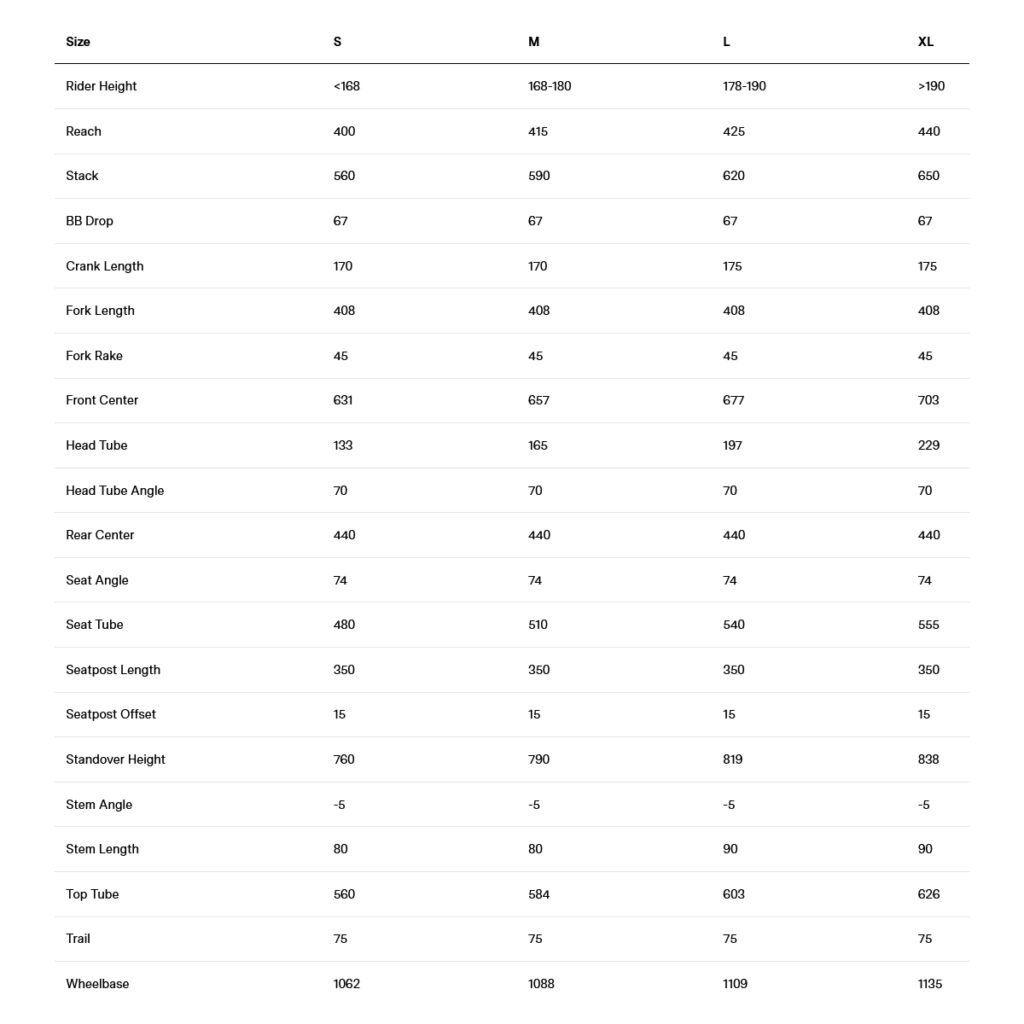Click the Seat Tube value 555

click(x=928, y=625)
